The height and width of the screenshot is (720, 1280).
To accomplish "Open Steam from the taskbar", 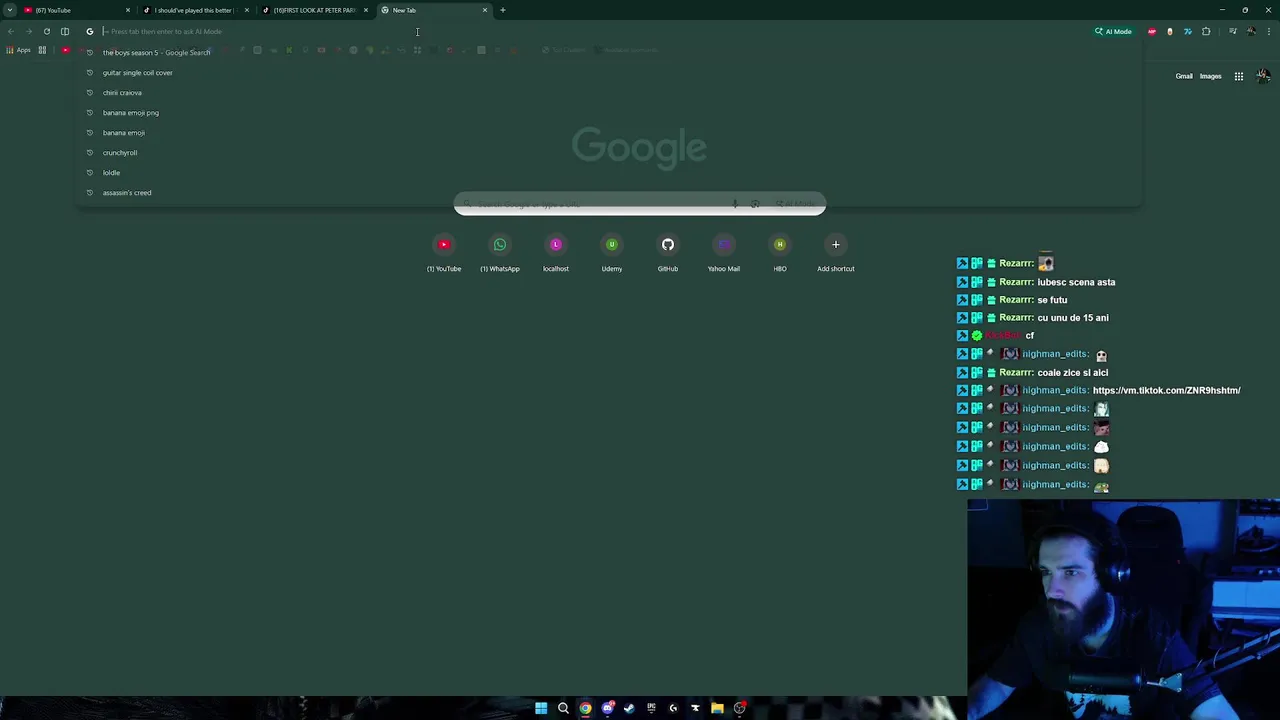I will pos(629,708).
